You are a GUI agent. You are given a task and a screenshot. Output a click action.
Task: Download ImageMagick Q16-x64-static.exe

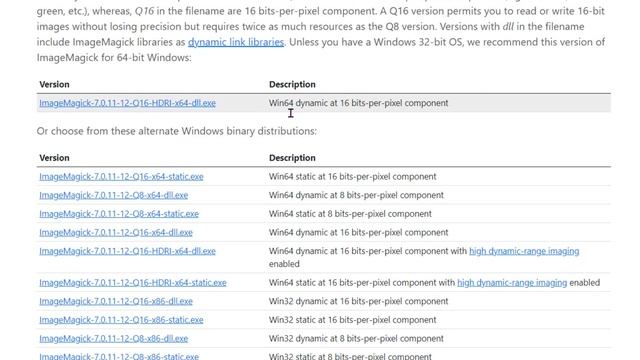point(121,176)
